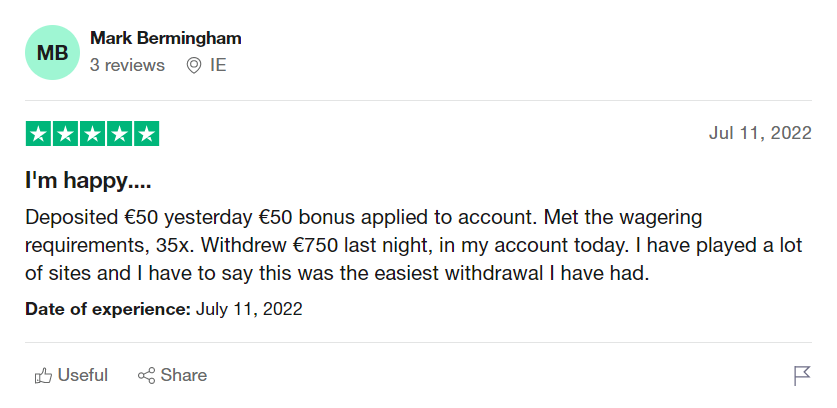Viewport: 837px width, 408px height.
Task: Mark the review as Useful via label
Action: coord(83,375)
